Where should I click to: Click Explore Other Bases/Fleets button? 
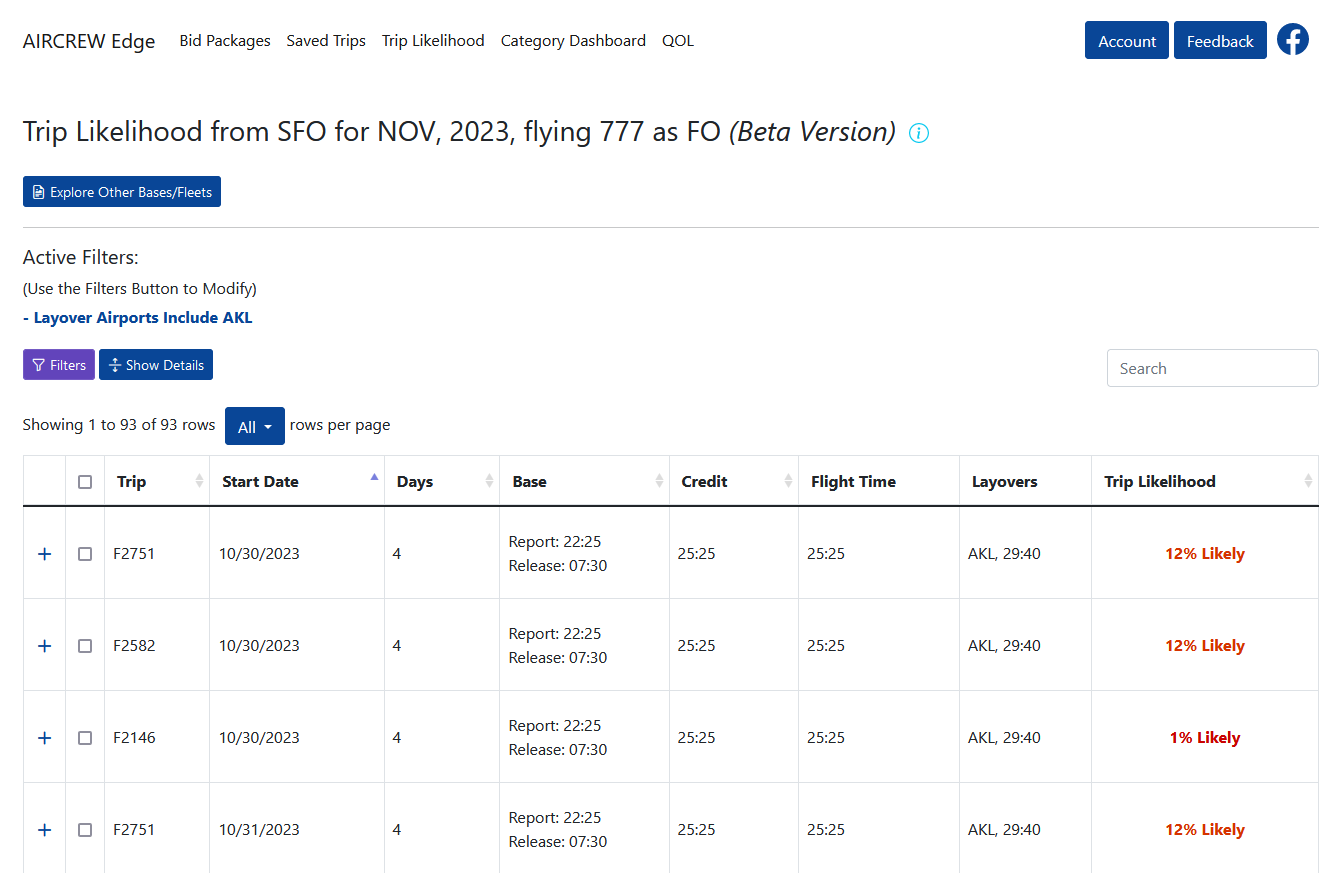pos(122,192)
